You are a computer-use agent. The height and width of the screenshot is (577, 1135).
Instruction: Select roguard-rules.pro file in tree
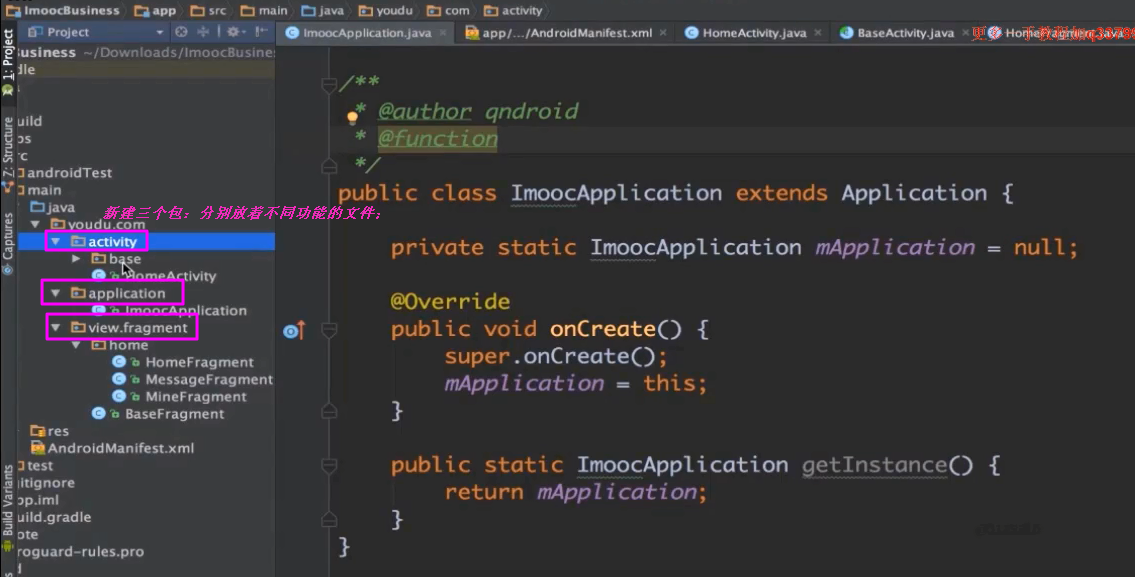(80, 552)
